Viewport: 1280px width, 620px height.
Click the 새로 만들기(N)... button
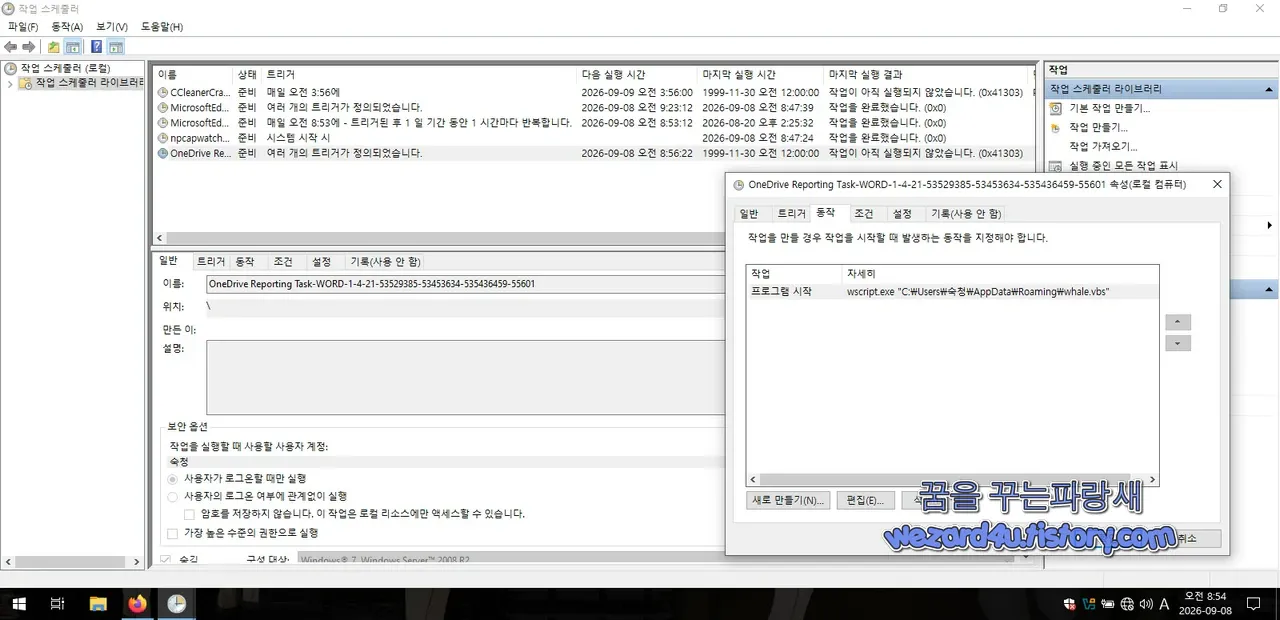[788, 500]
